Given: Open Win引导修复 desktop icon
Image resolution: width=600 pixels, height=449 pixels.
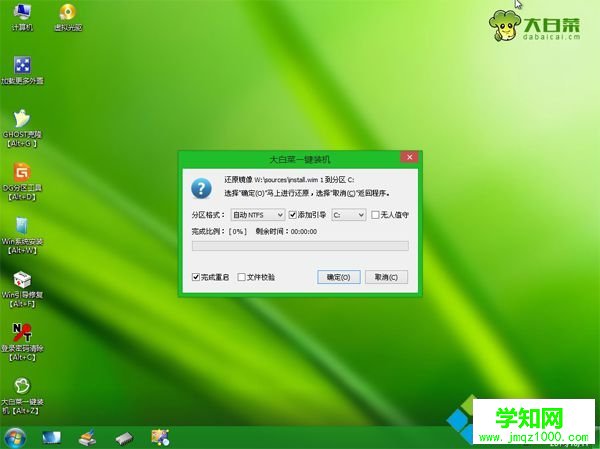Looking at the screenshot, I should 22,289.
